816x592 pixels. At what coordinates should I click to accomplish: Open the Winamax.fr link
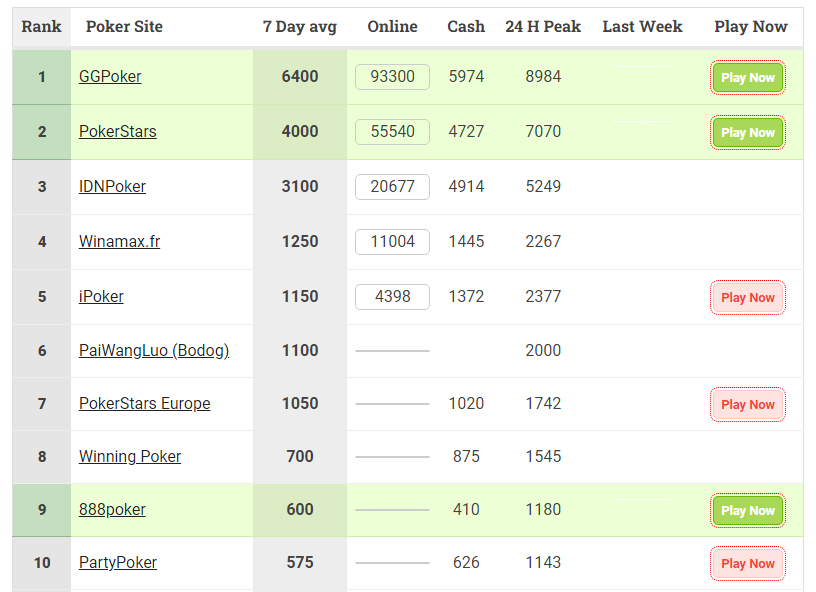[x=119, y=242]
